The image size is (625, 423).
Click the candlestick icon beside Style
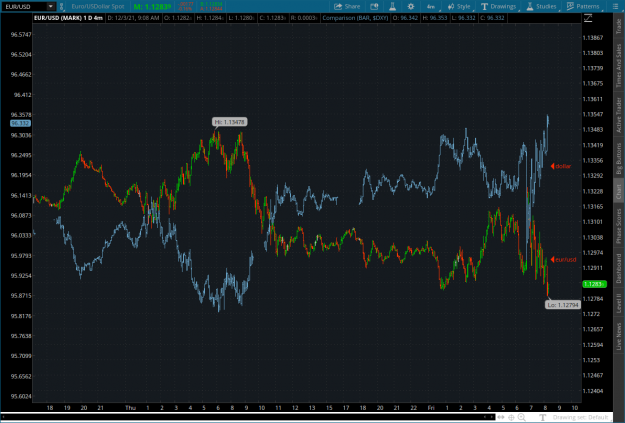(451, 6)
